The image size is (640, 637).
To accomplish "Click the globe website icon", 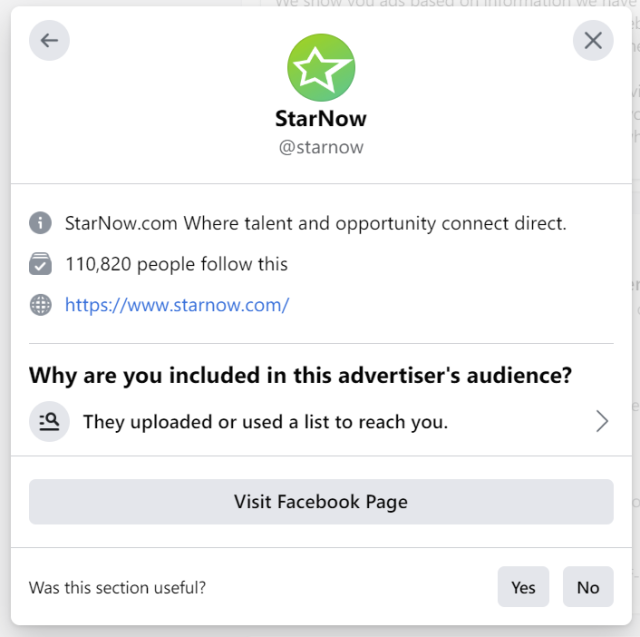I will click(x=40, y=305).
